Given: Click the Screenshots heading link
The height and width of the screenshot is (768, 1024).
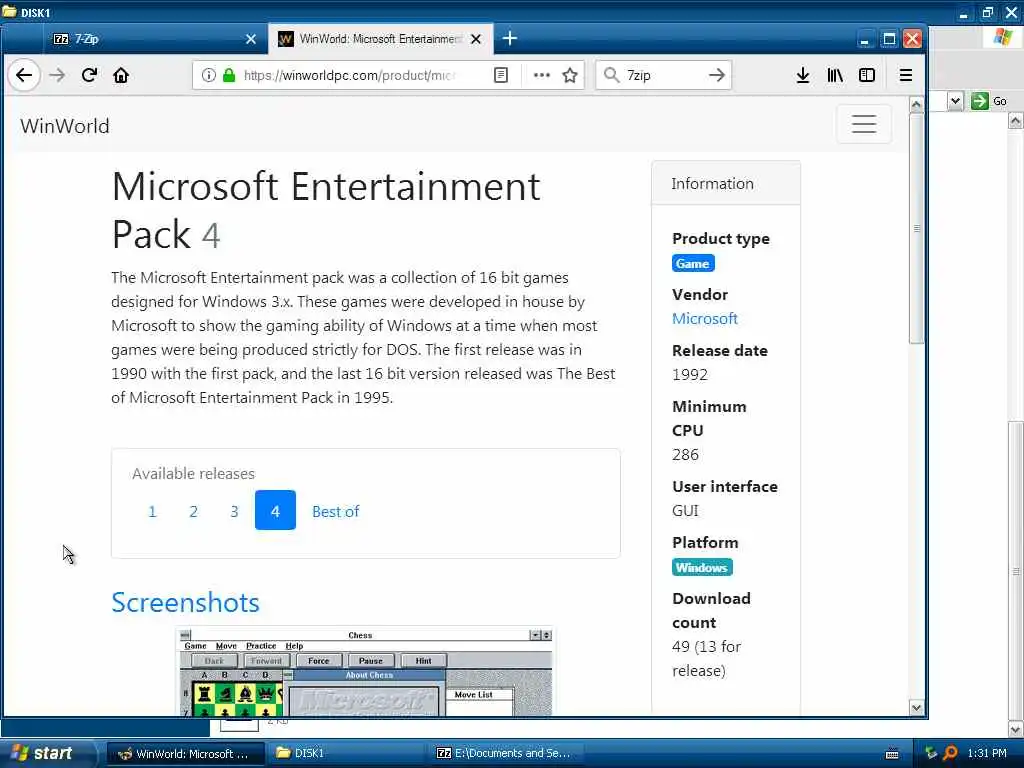Looking at the screenshot, I should point(185,602).
